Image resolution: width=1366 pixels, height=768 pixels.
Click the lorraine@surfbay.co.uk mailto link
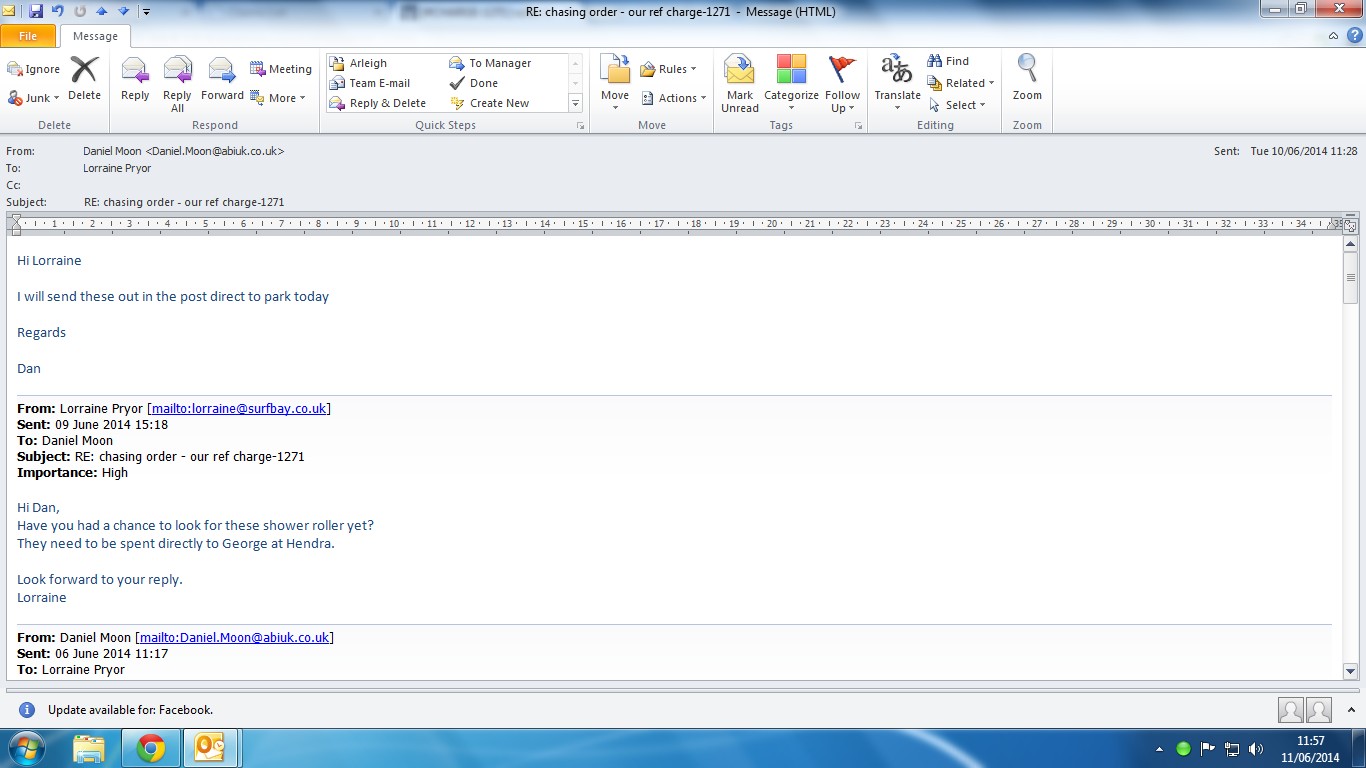coord(239,408)
